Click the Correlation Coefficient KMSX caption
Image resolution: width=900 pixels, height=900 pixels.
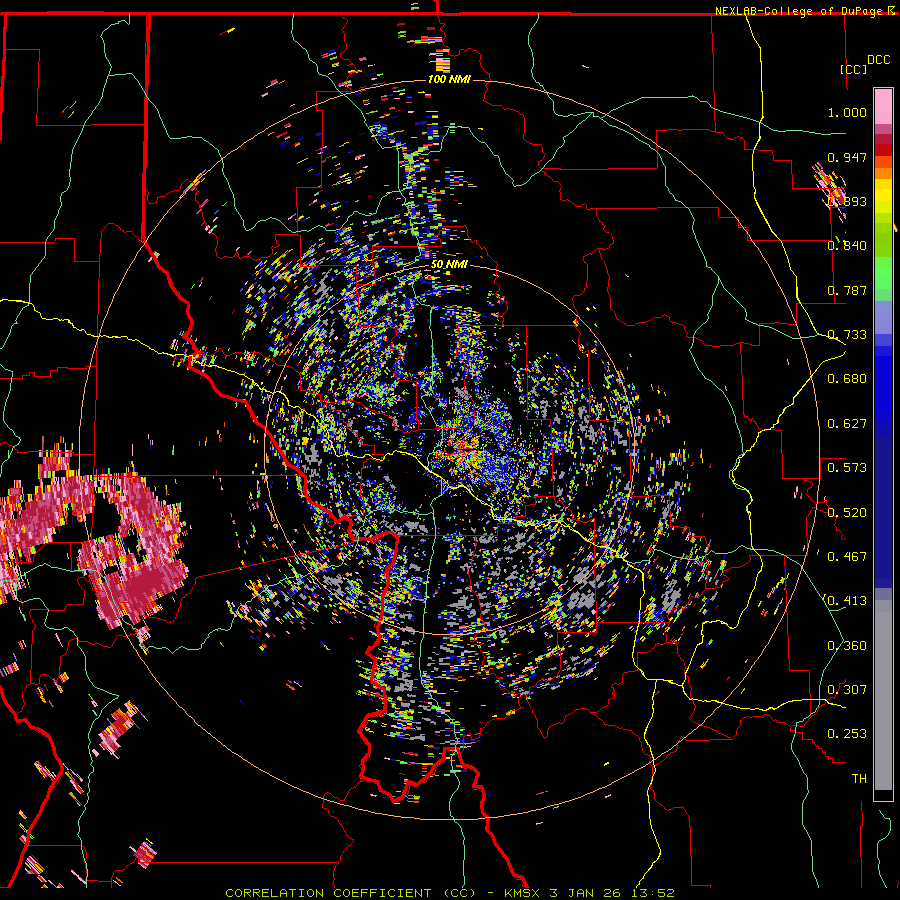(x=449, y=893)
